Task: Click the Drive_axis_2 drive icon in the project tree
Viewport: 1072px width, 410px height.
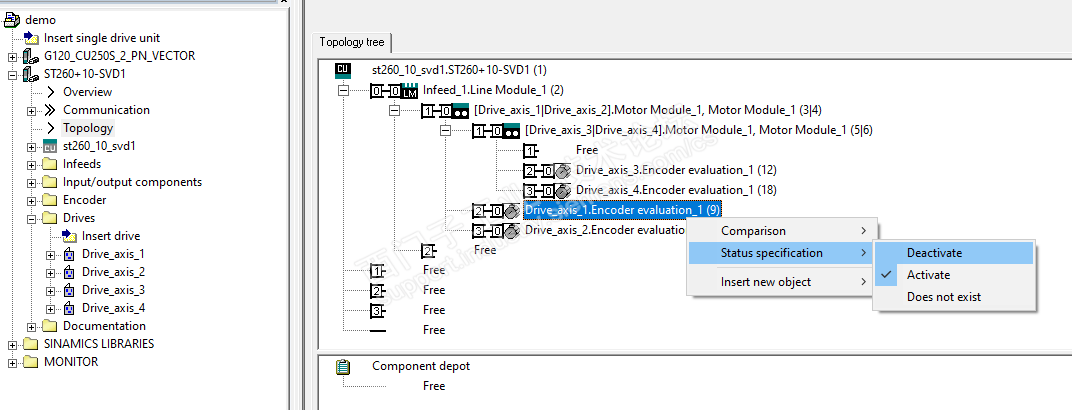Action: tap(69, 272)
